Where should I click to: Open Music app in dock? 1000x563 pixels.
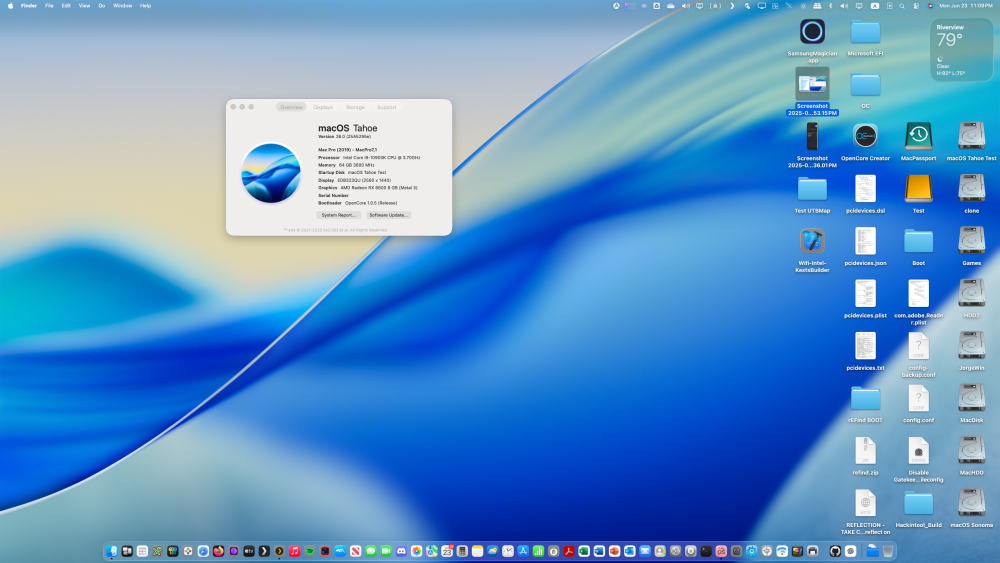pos(295,551)
